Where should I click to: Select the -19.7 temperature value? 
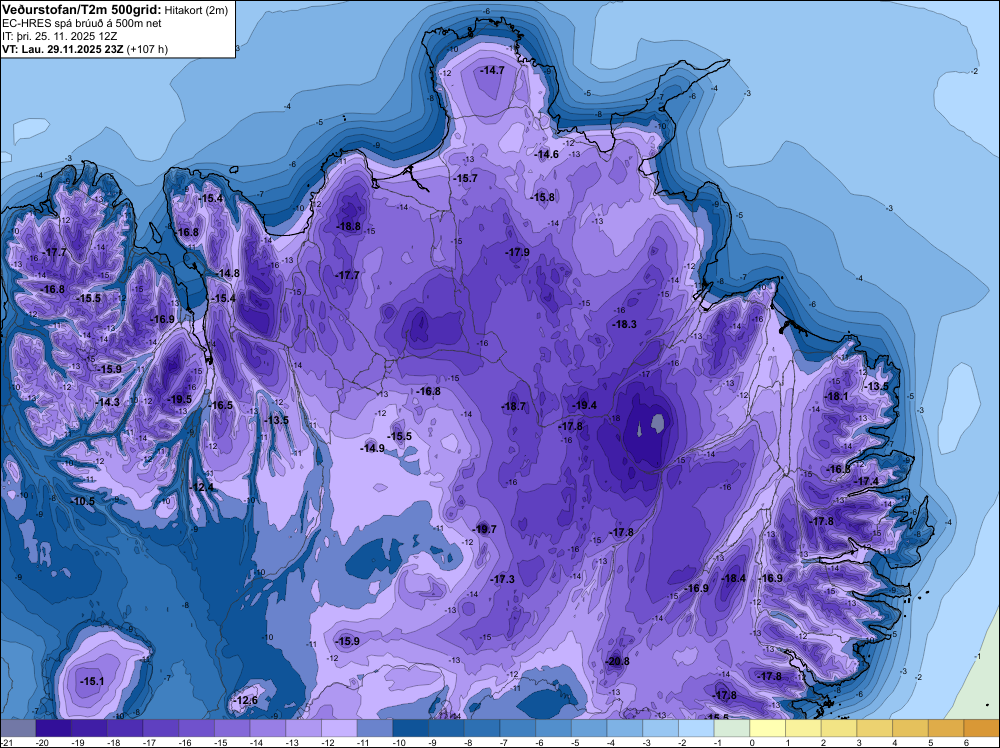pos(484,529)
